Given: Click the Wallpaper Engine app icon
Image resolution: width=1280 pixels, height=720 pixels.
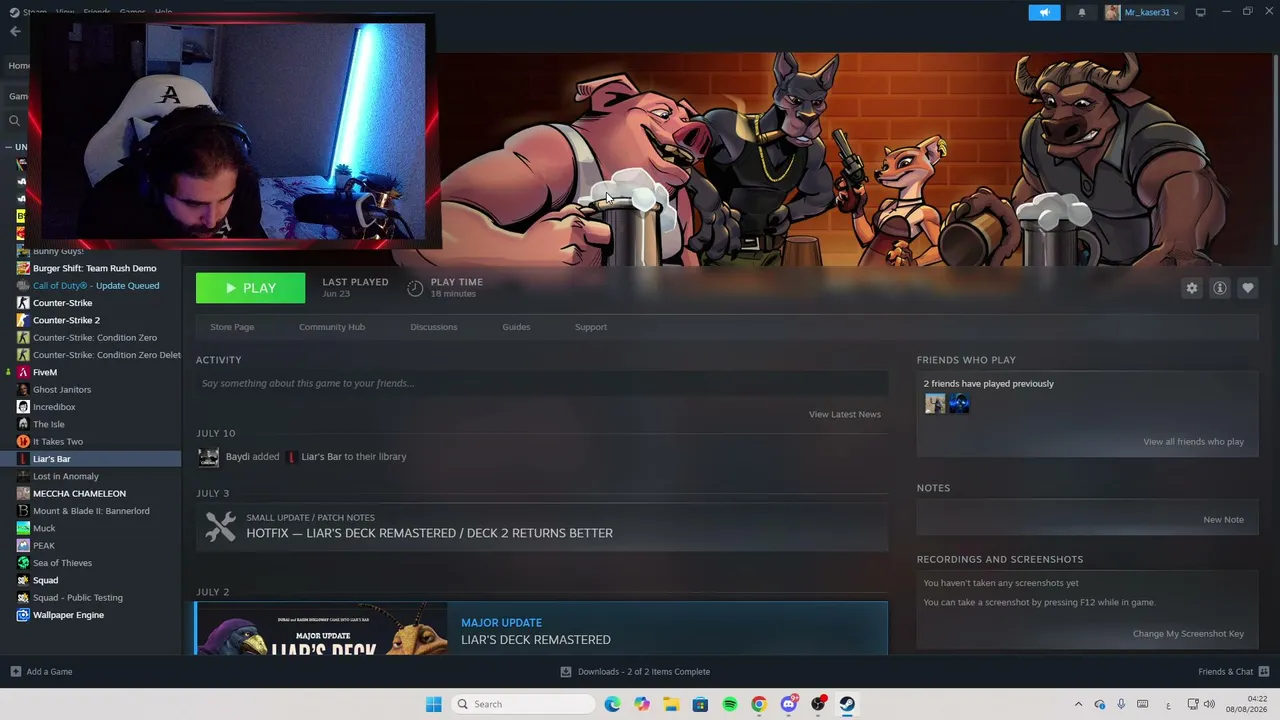Looking at the screenshot, I should point(23,615).
